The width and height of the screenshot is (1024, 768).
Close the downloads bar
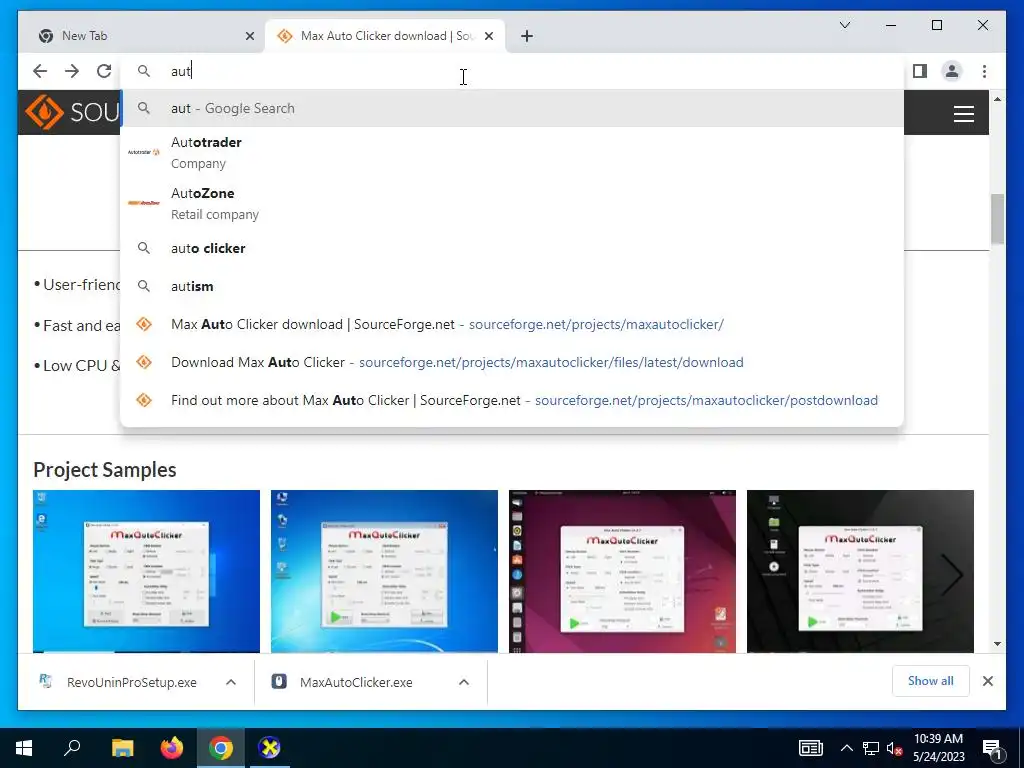(x=987, y=681)
